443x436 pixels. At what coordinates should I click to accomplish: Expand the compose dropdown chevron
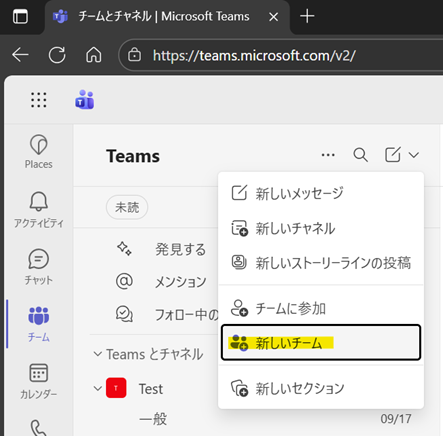pyautogui.click(x=414, y=155)
